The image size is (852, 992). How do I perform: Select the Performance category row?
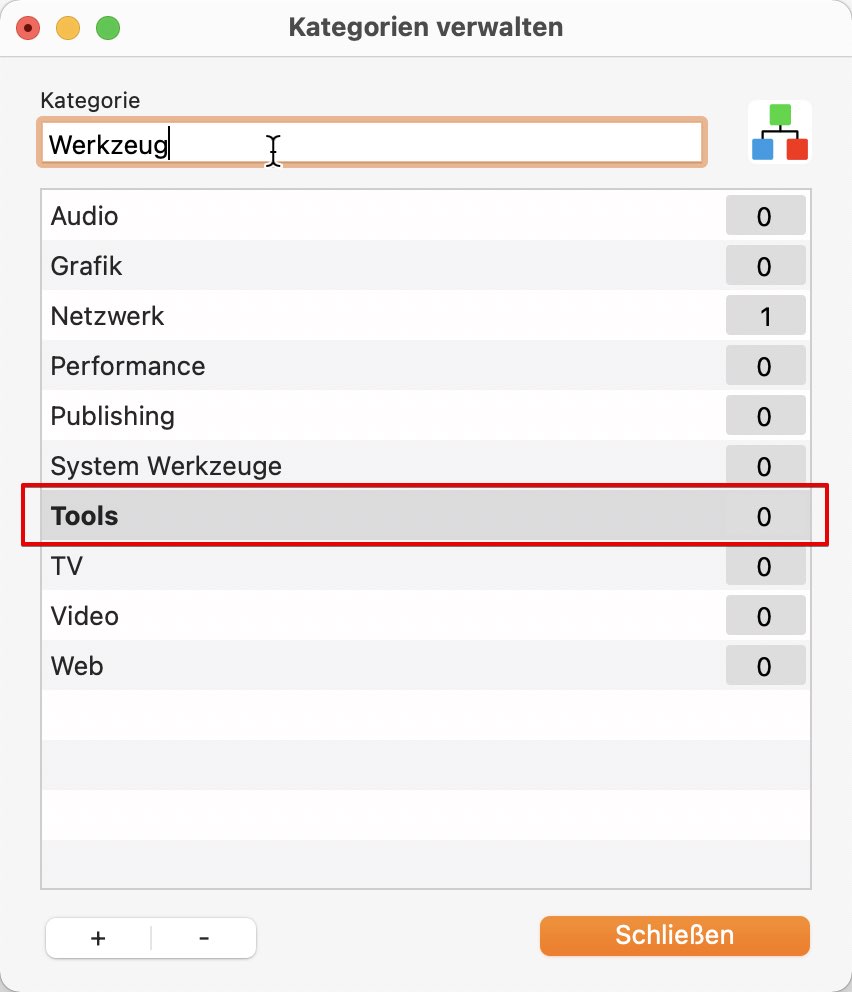coord(426,366)
